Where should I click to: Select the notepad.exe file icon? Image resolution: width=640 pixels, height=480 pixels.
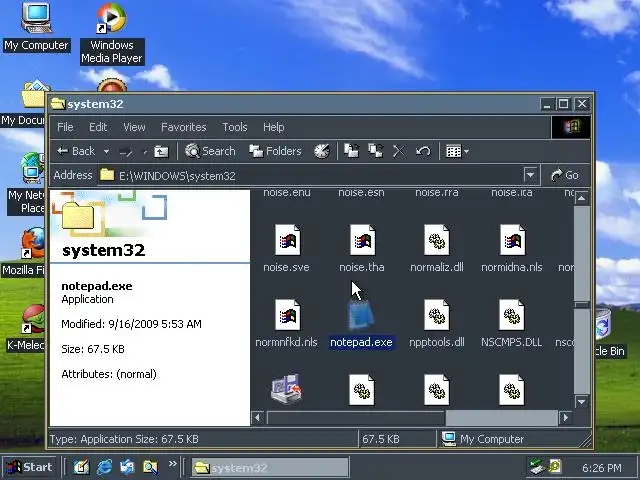coord(361,315)
